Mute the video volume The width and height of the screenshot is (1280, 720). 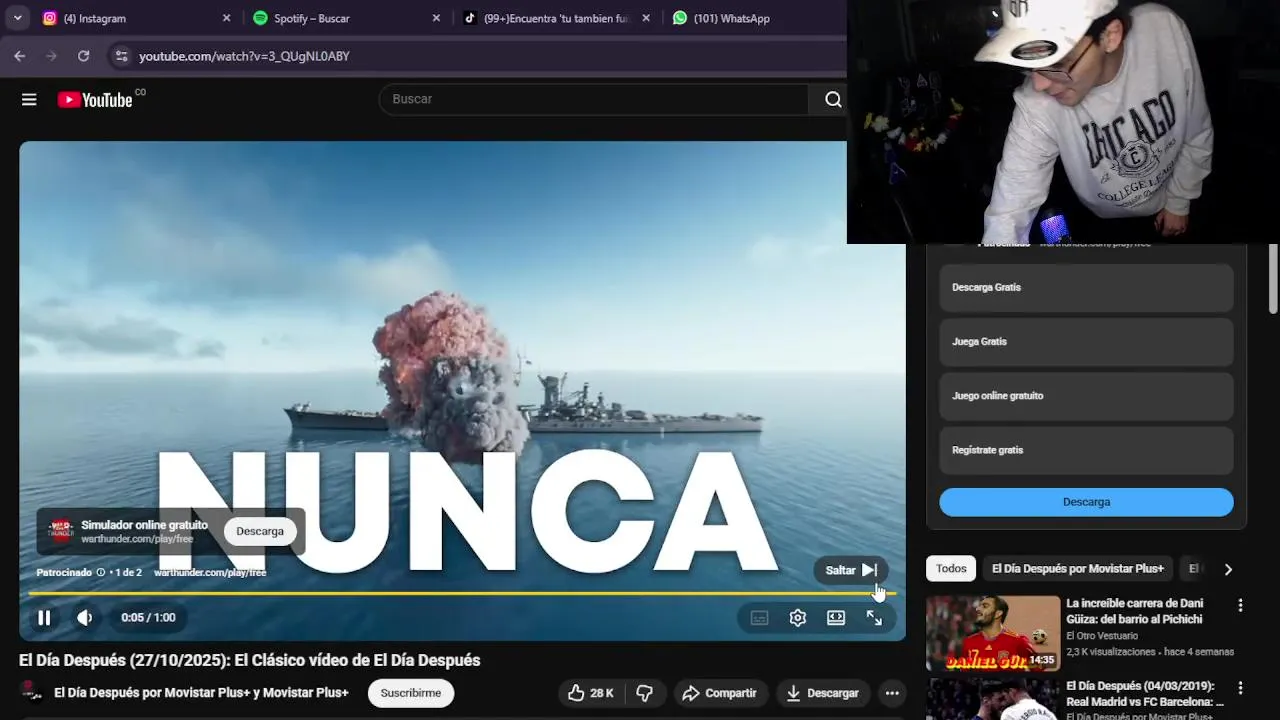pyautogui.click(x=85, y=618)
